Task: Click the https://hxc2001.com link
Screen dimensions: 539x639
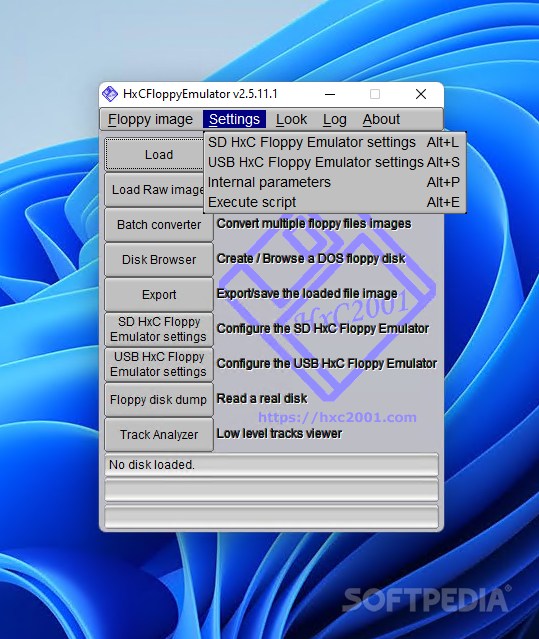Action: pyautogui.click(x=337, y=417)
